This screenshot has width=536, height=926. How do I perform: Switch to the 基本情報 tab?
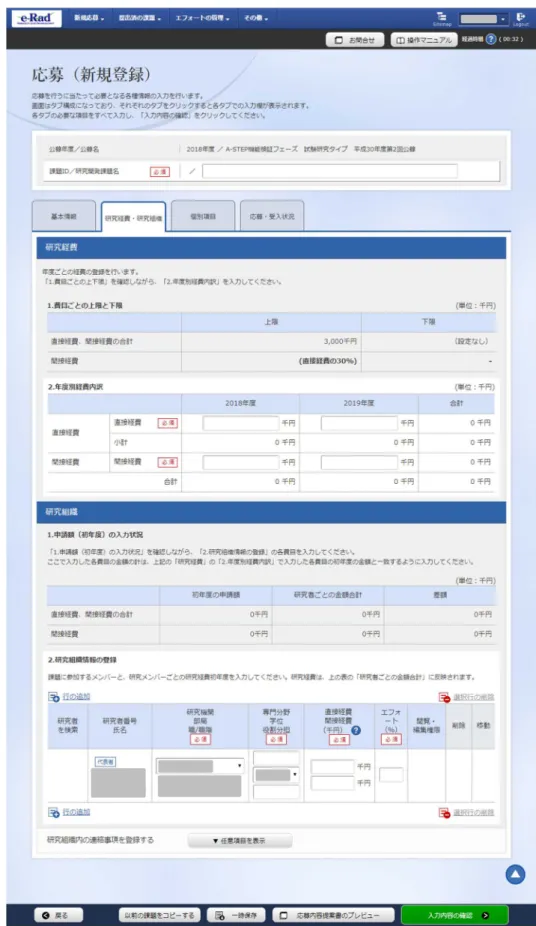coord(64,216)
